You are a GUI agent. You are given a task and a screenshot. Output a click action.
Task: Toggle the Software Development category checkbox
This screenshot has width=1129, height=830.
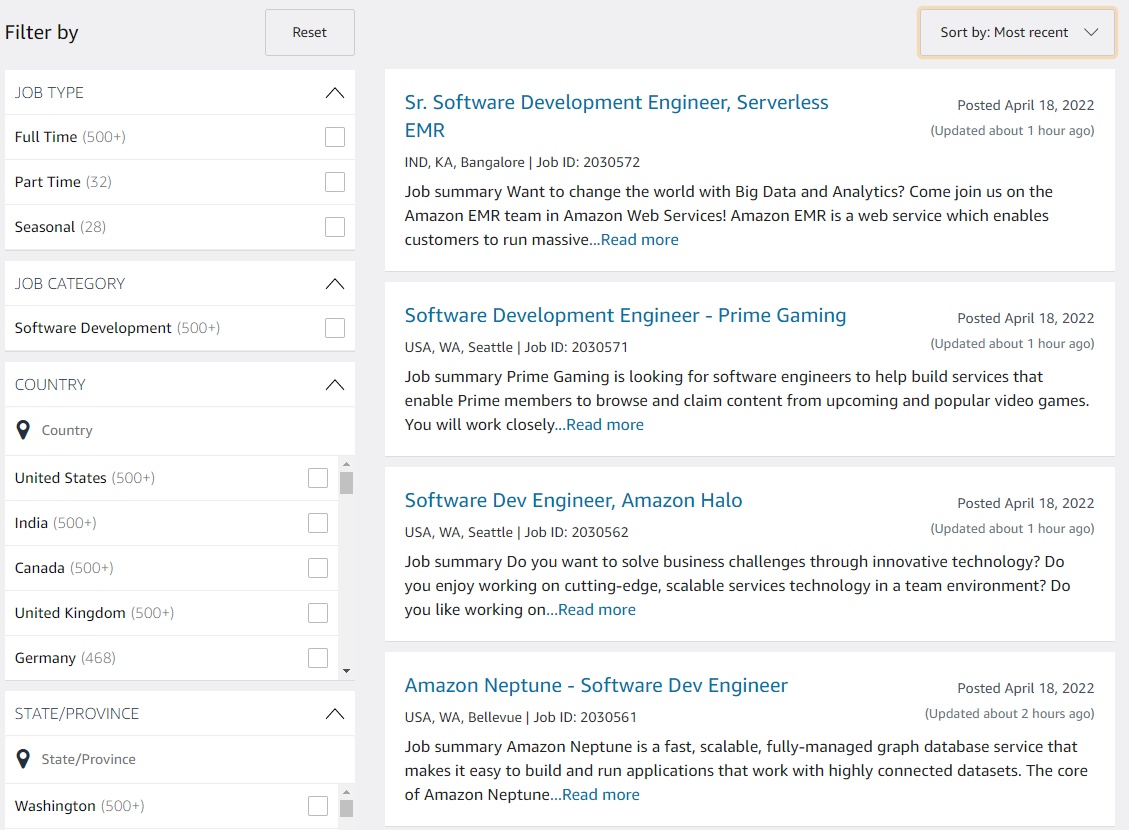[335, 328]
